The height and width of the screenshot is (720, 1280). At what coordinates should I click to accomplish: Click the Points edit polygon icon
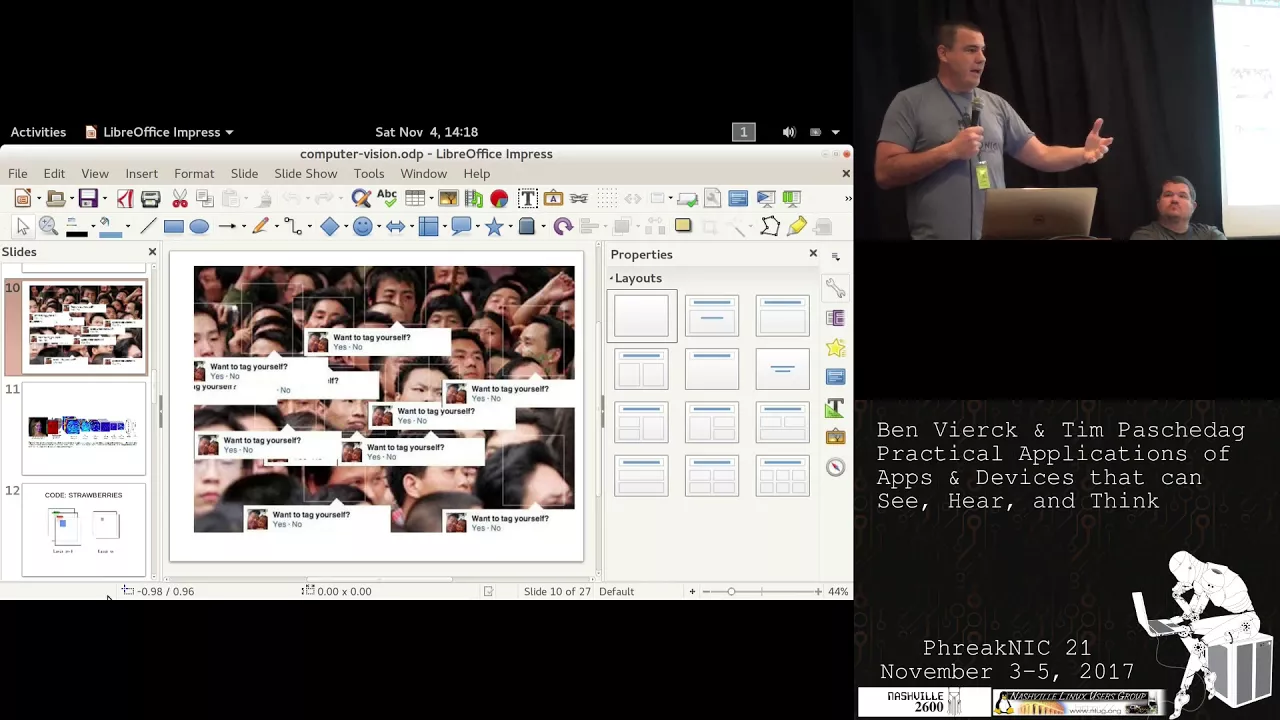pos(770,227)
